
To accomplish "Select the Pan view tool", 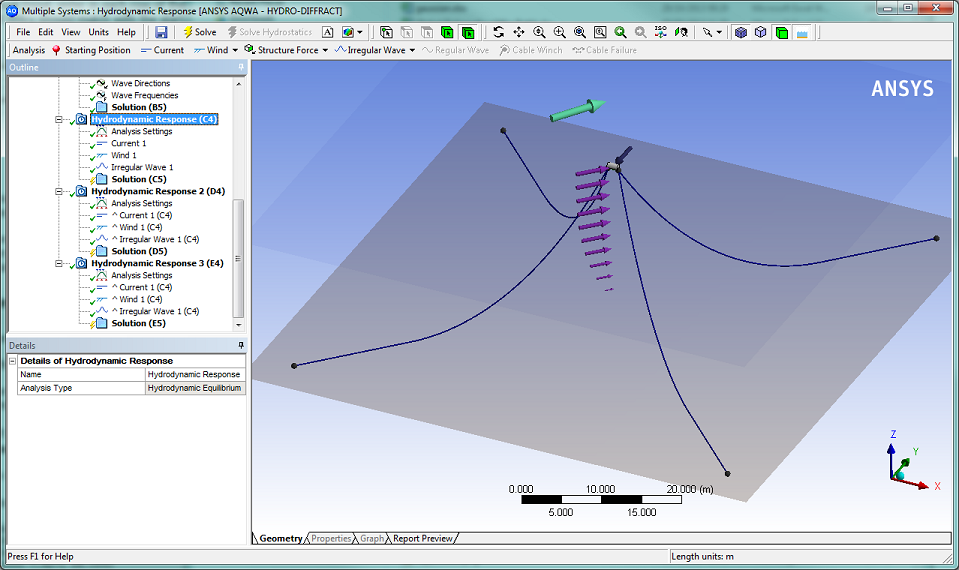I will pos(519,32).
